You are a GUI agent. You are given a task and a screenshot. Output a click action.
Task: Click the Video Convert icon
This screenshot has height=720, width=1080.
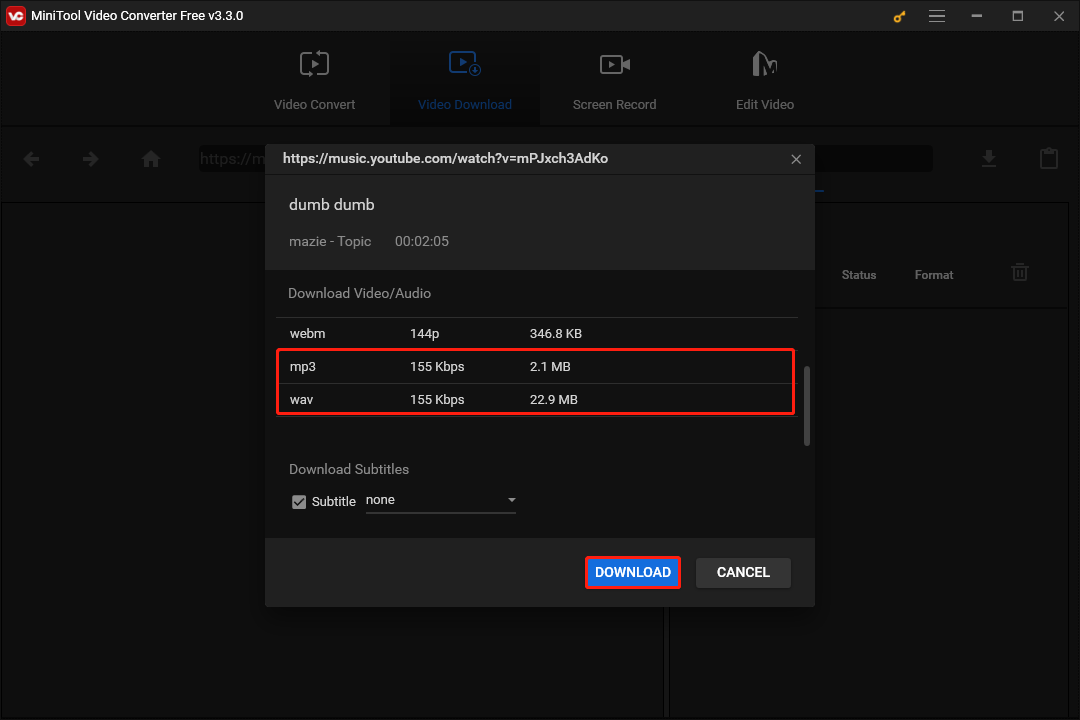click(314, 64)
